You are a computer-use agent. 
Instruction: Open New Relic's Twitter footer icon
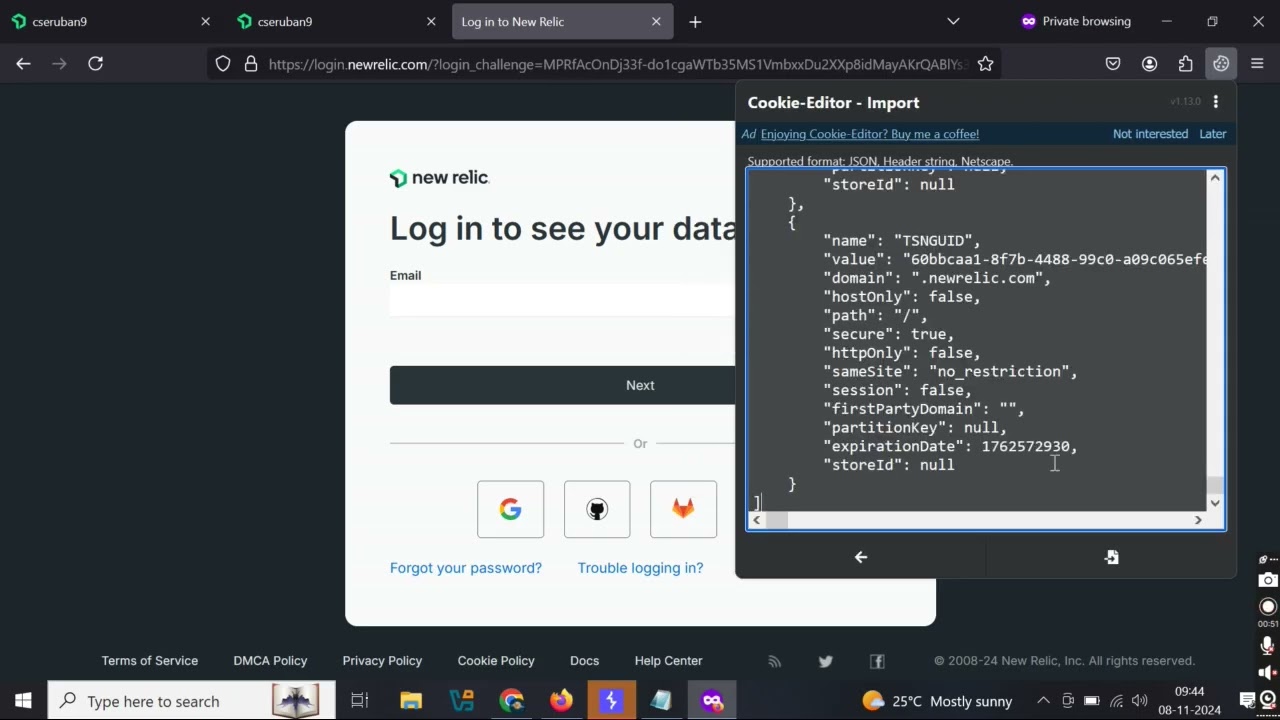pos(825,661)
